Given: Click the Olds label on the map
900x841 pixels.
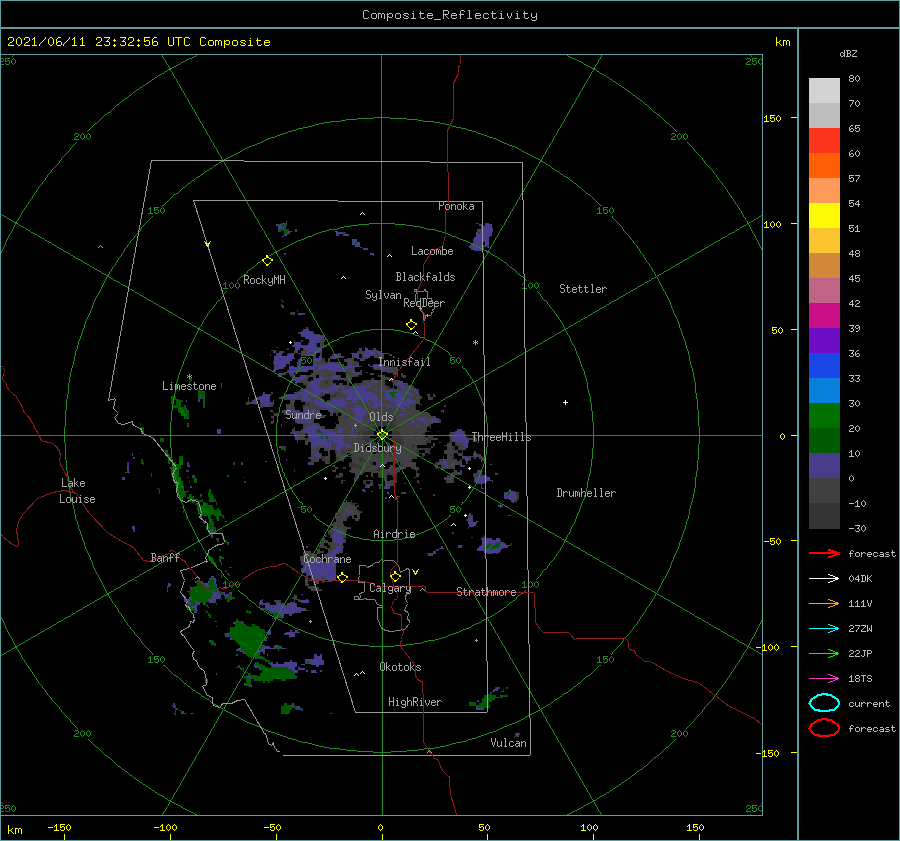Looking at the screenshot, I should pos(381,417).
